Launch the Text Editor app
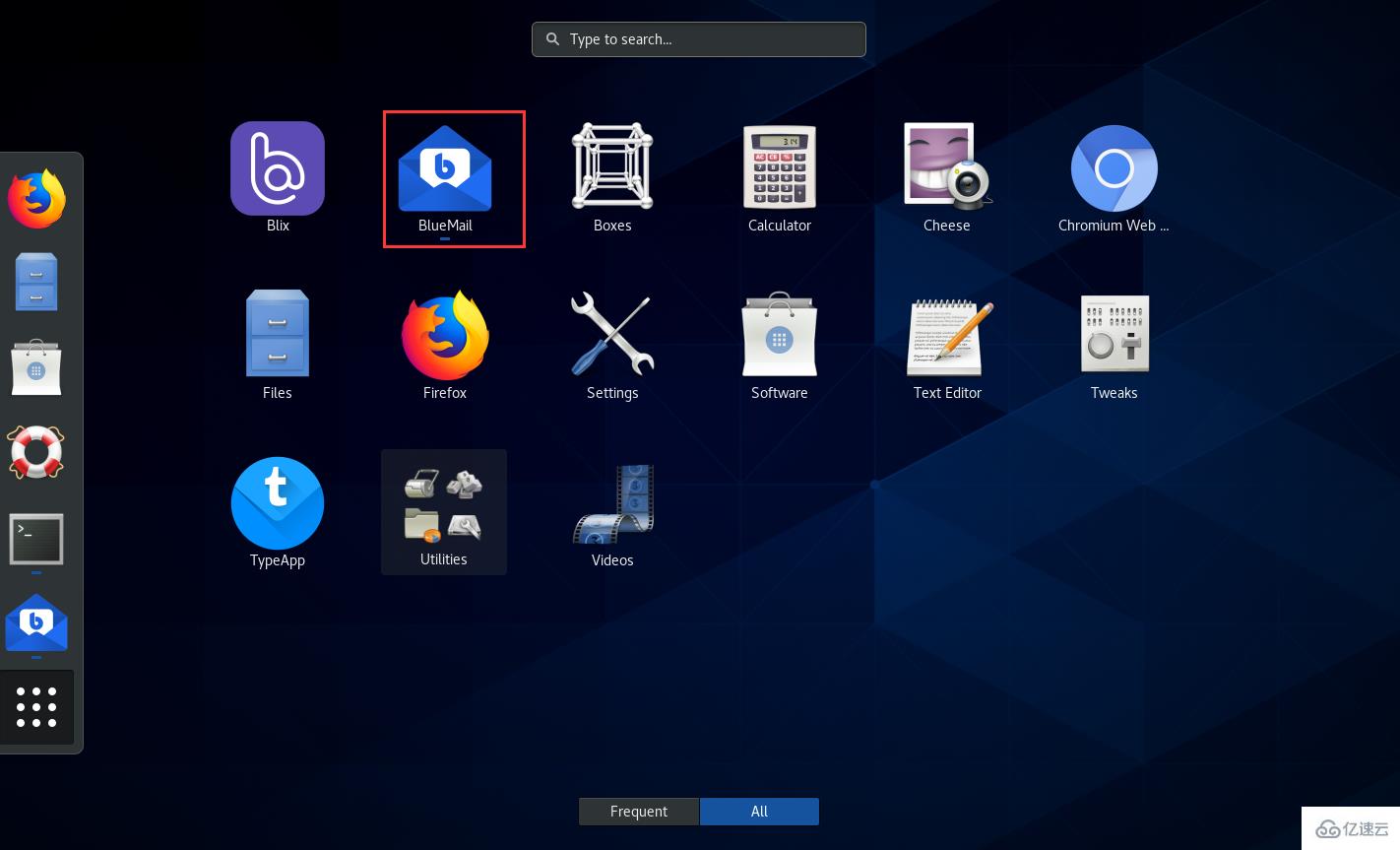The height and width of the screenshot is (850, 1400). point(949,337)
